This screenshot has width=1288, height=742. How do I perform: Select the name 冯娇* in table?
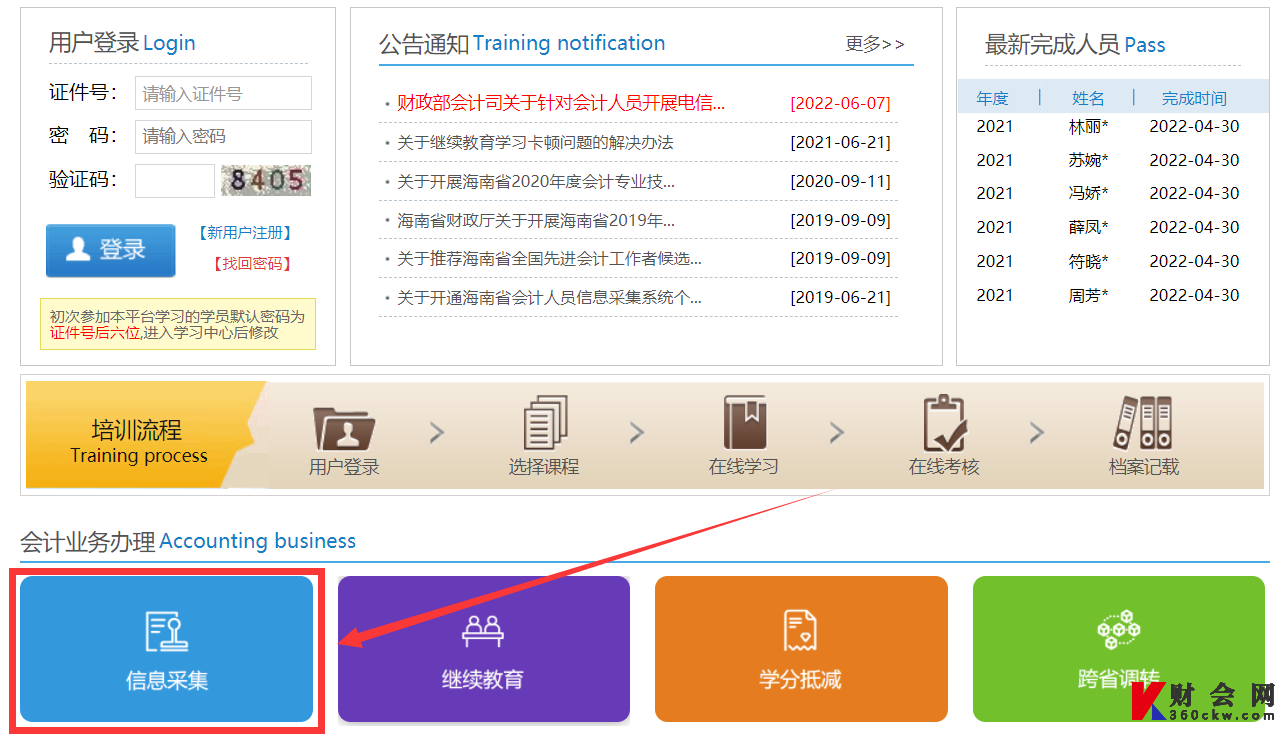pos(1088,193)
